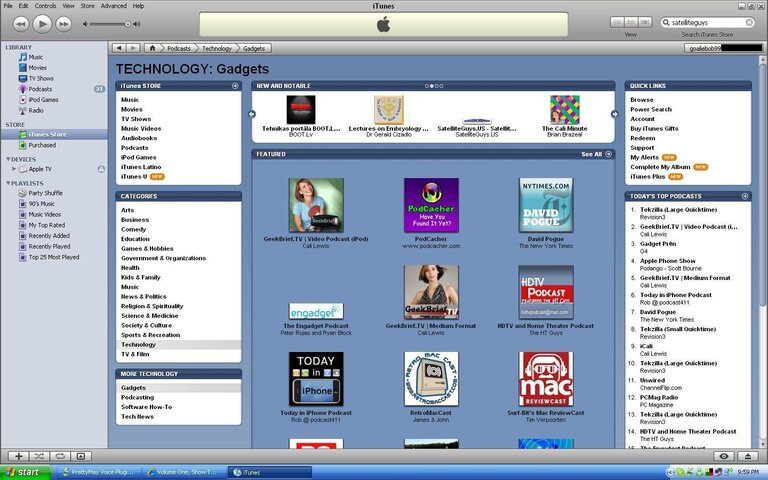Select second page dot in New and Notable
The image size is (768, 480).
(432, 86)
